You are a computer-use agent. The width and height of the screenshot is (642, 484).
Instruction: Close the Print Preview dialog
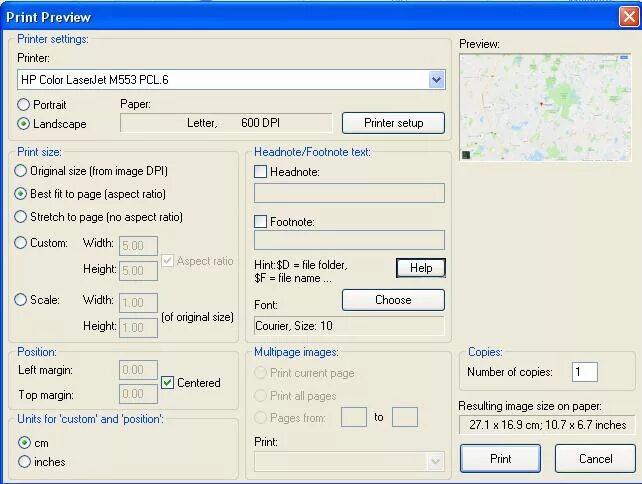click(629, 17)
